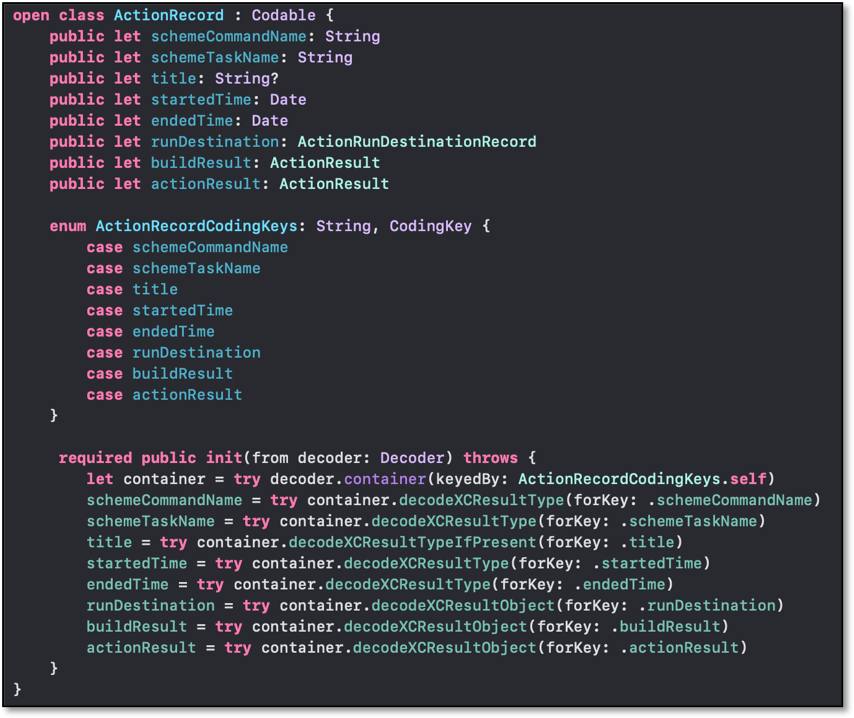The image size is (854, 718).
Task: Click the ActionRecordCodingKeys enum declaration name
Action: click(200, 226)
